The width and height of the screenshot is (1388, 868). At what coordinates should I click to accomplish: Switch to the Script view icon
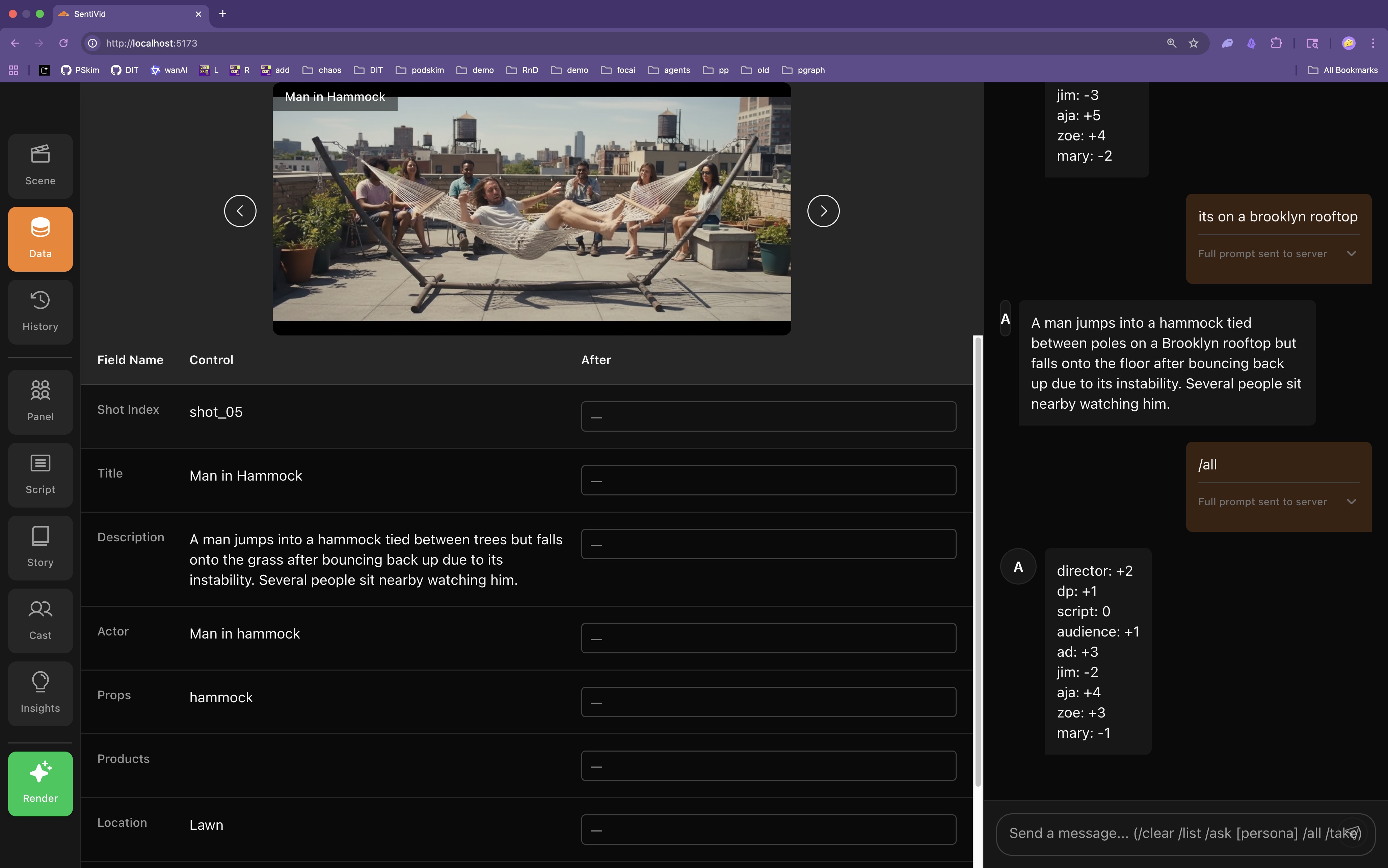[40, 475]
